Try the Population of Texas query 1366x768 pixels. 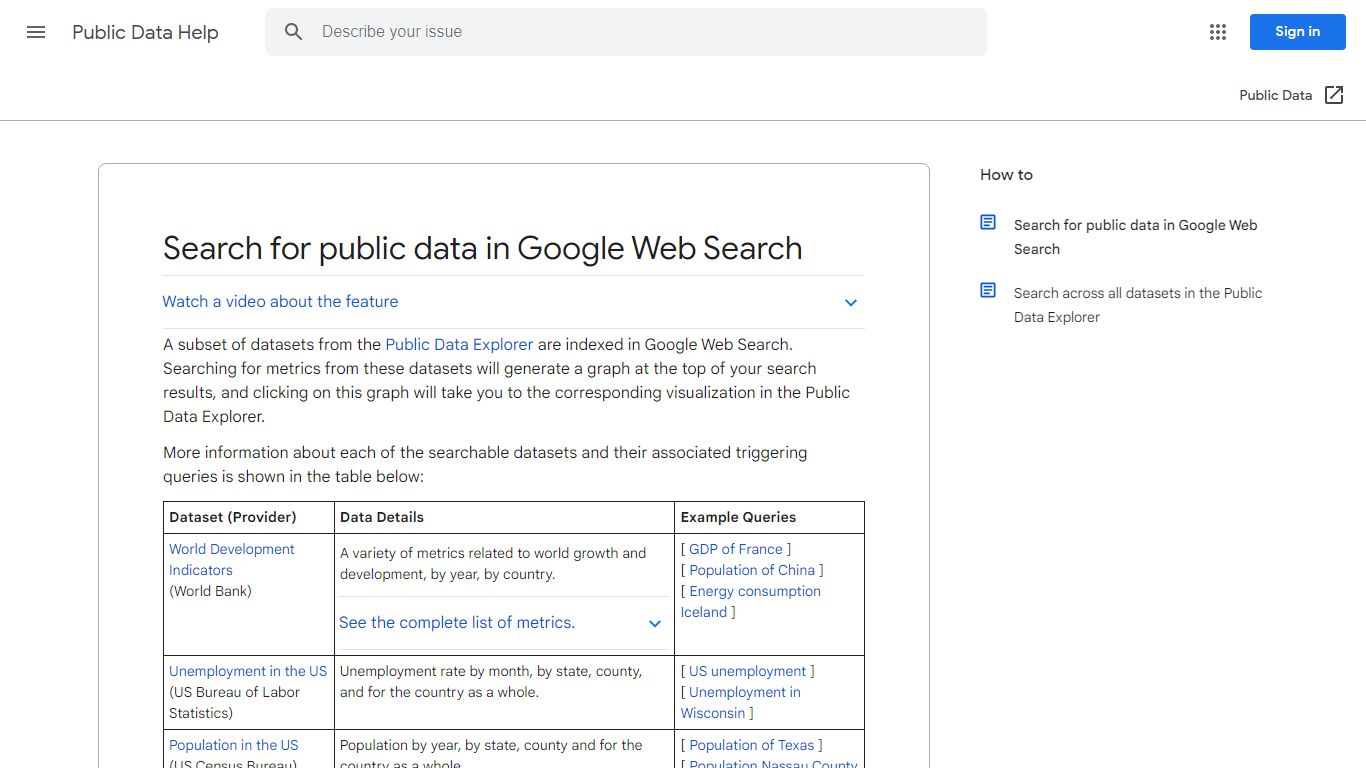click(752, 745)
